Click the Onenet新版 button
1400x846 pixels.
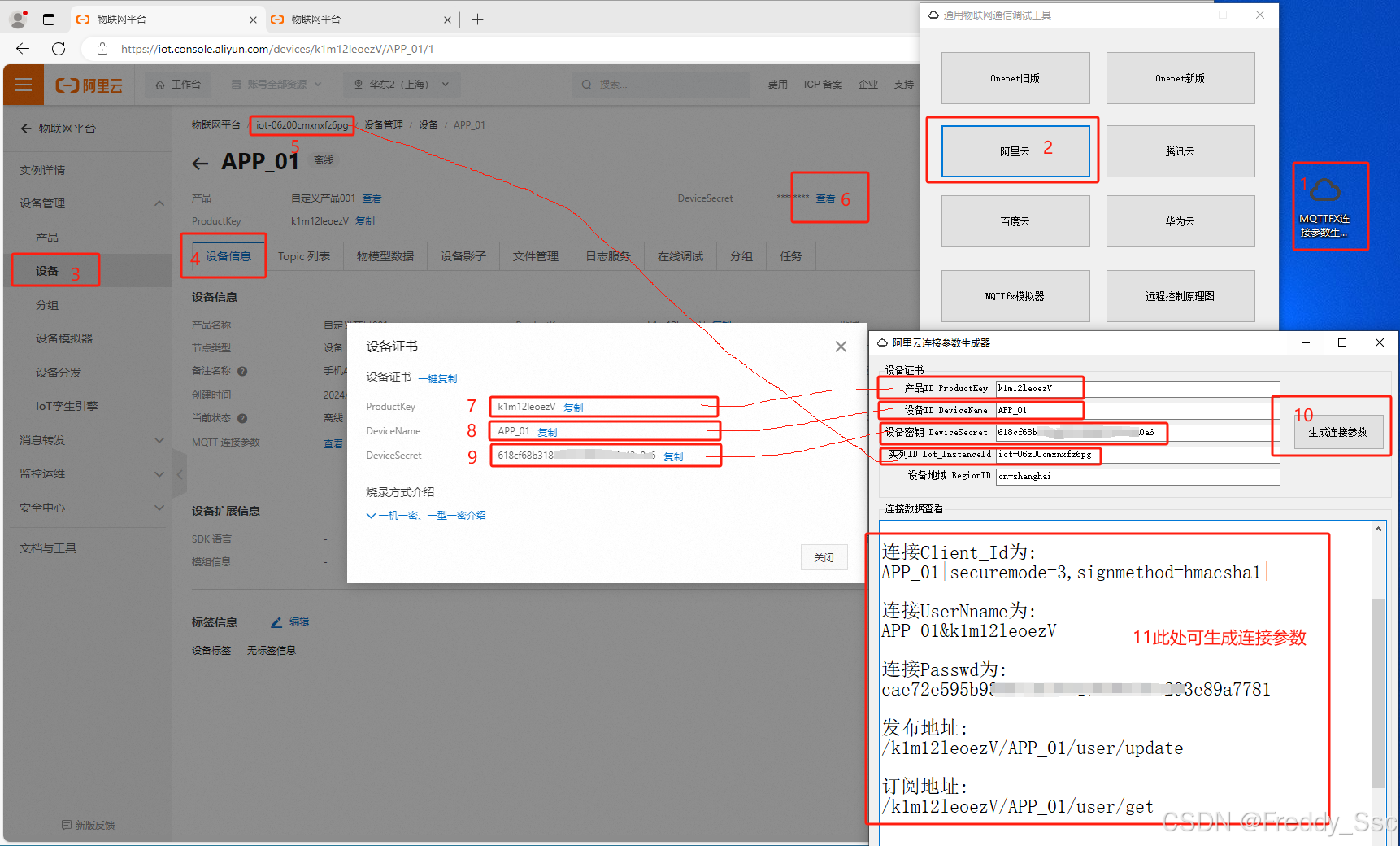point(1180,78)
